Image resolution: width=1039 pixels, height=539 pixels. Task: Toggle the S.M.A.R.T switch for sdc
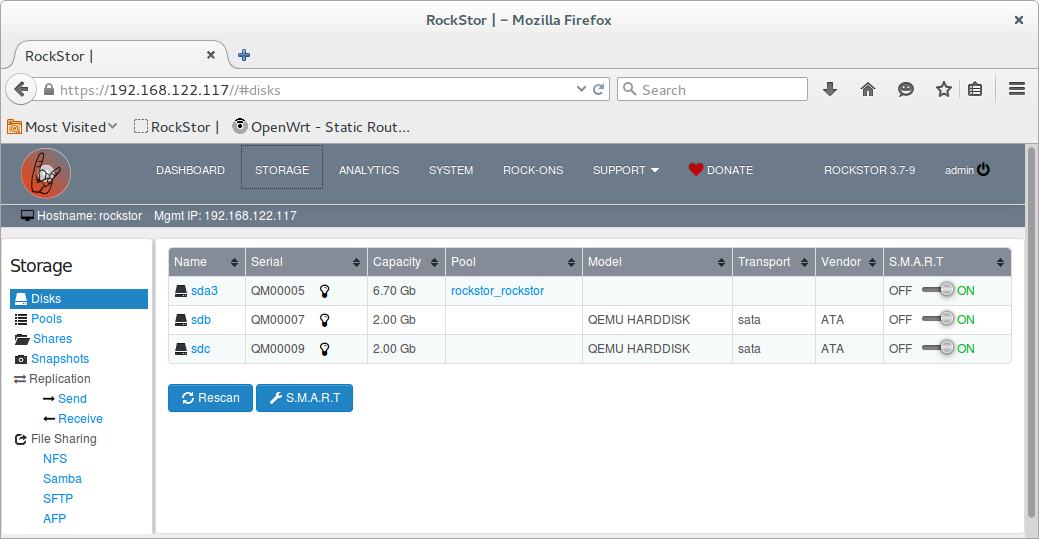click(x=938, y=347)
